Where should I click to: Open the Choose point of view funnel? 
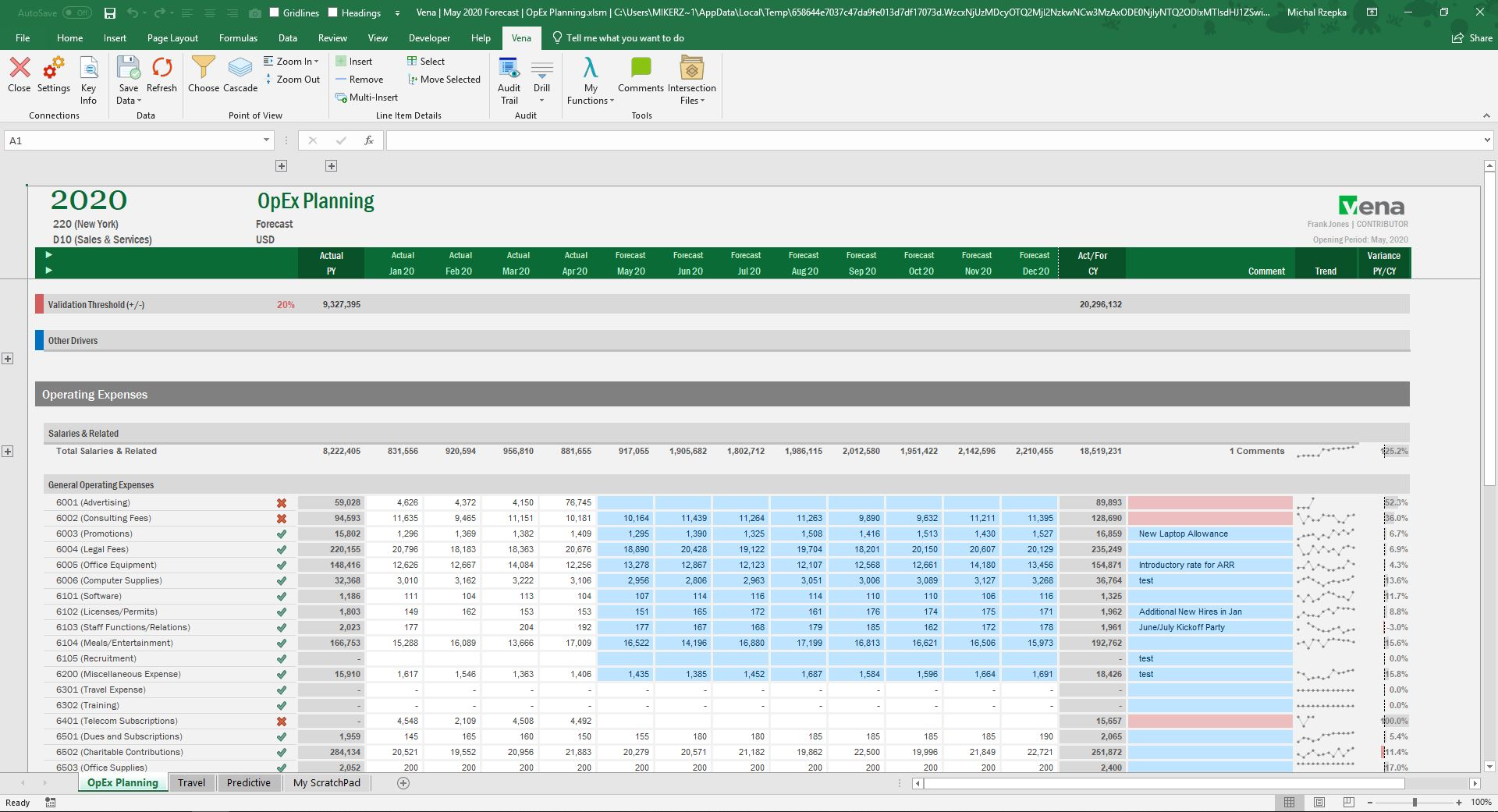[203, 68]
